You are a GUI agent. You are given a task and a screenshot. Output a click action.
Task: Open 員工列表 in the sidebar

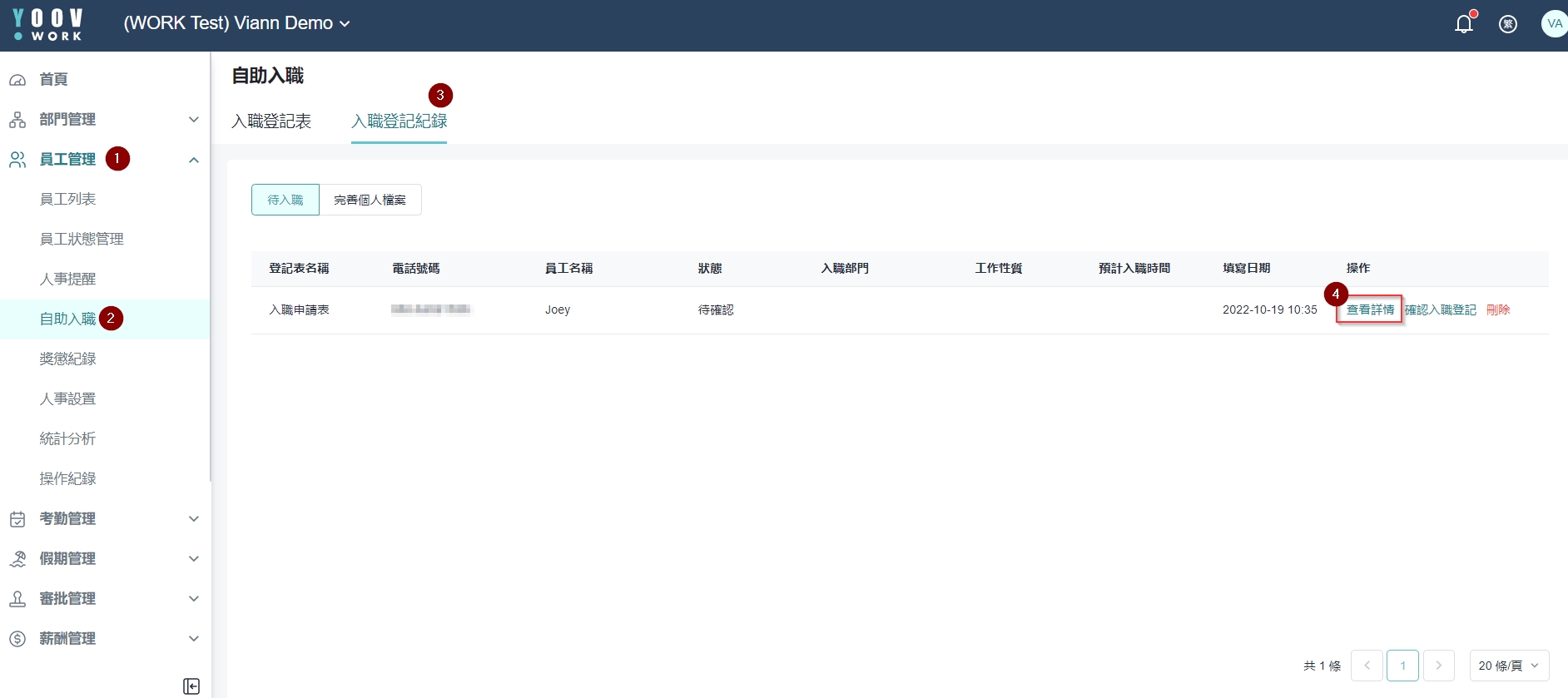tap(67, 200)
